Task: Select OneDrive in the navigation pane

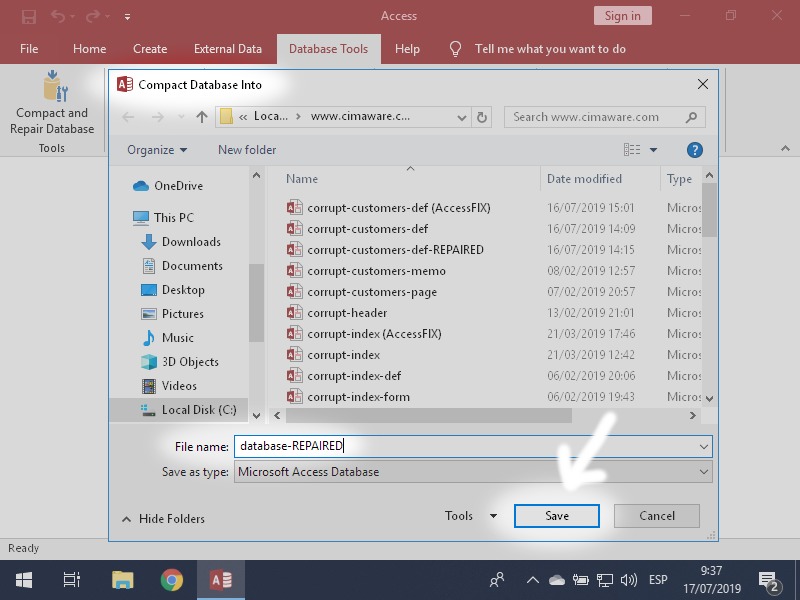Action: point(167,186)
